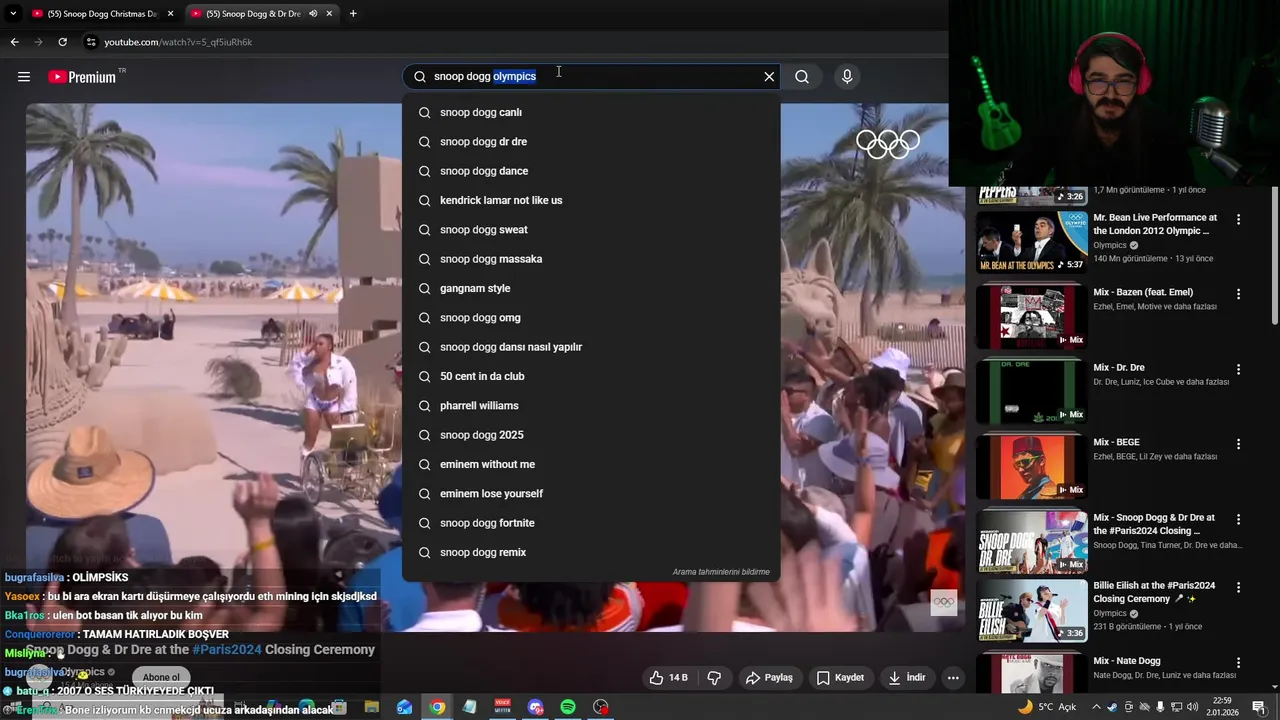Choose suggestion "gangnam style"
This screenshot has height=720, width=1280.
pyautogui.click(x=591, y=288)
